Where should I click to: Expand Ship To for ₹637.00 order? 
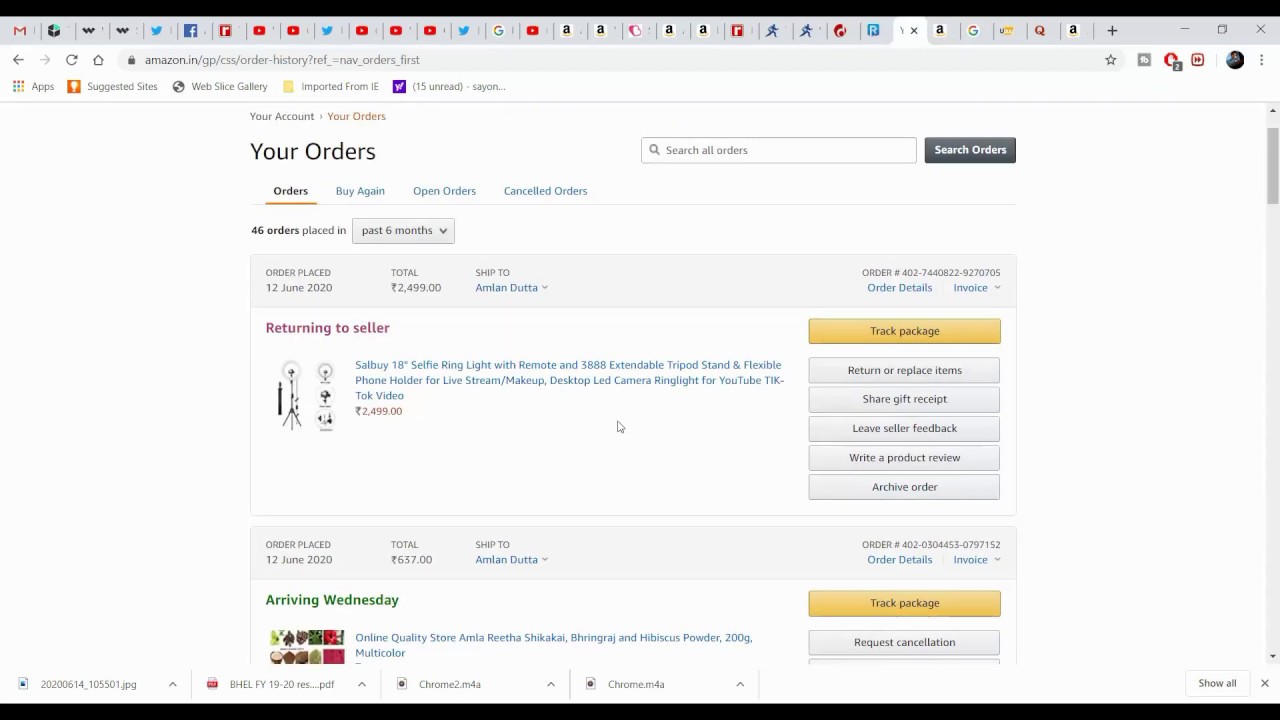[x=511, y=560]
